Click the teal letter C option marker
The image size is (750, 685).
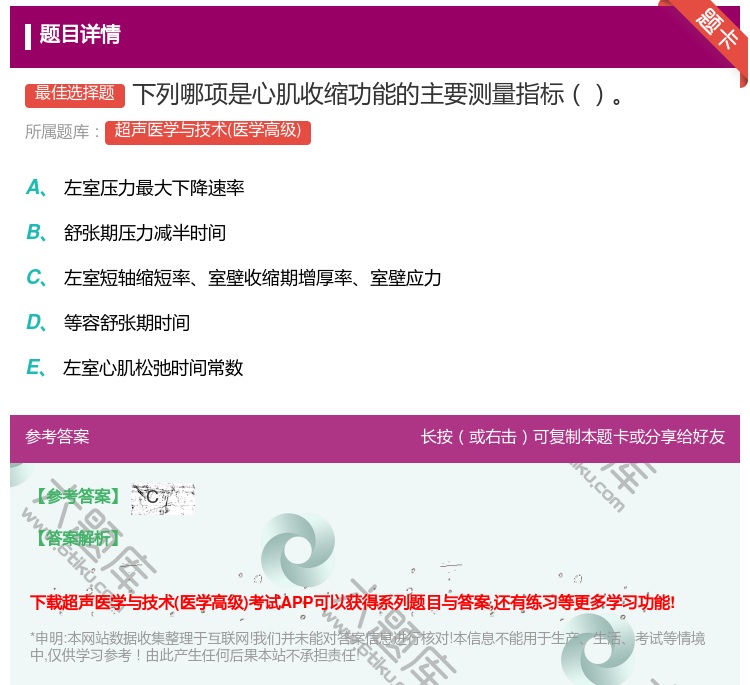pos(36,277)
